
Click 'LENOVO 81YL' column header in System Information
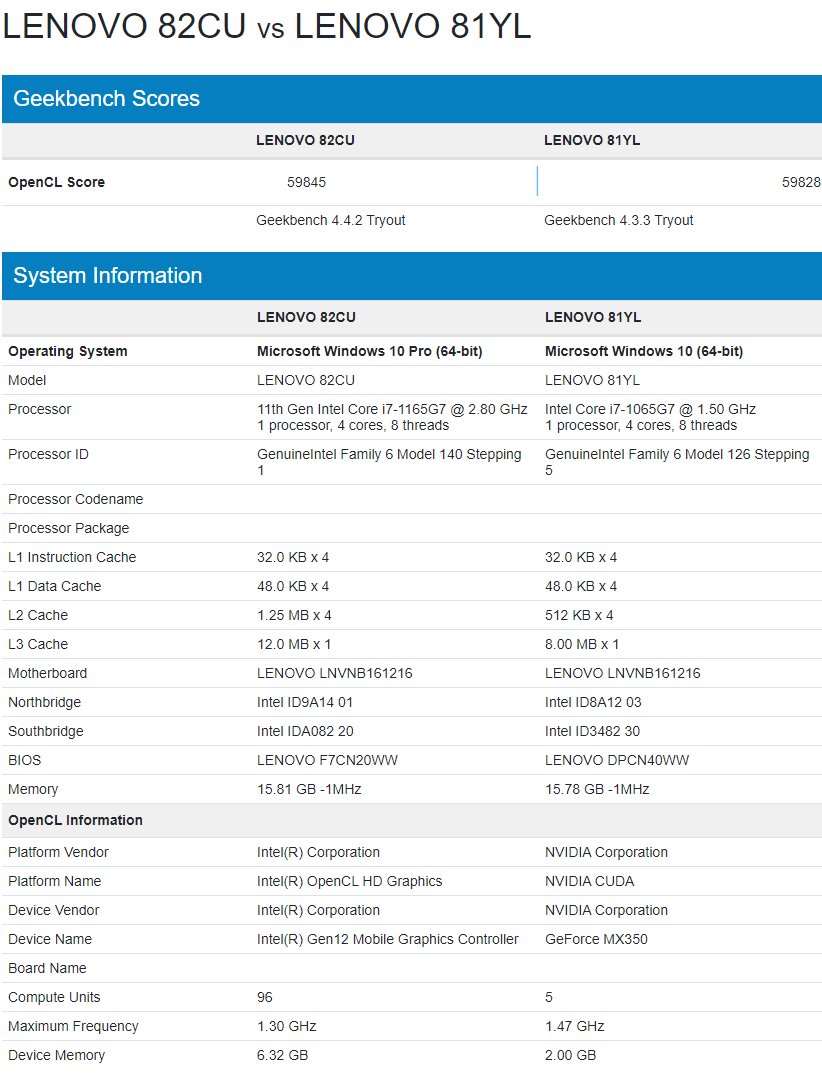(593, 317)
